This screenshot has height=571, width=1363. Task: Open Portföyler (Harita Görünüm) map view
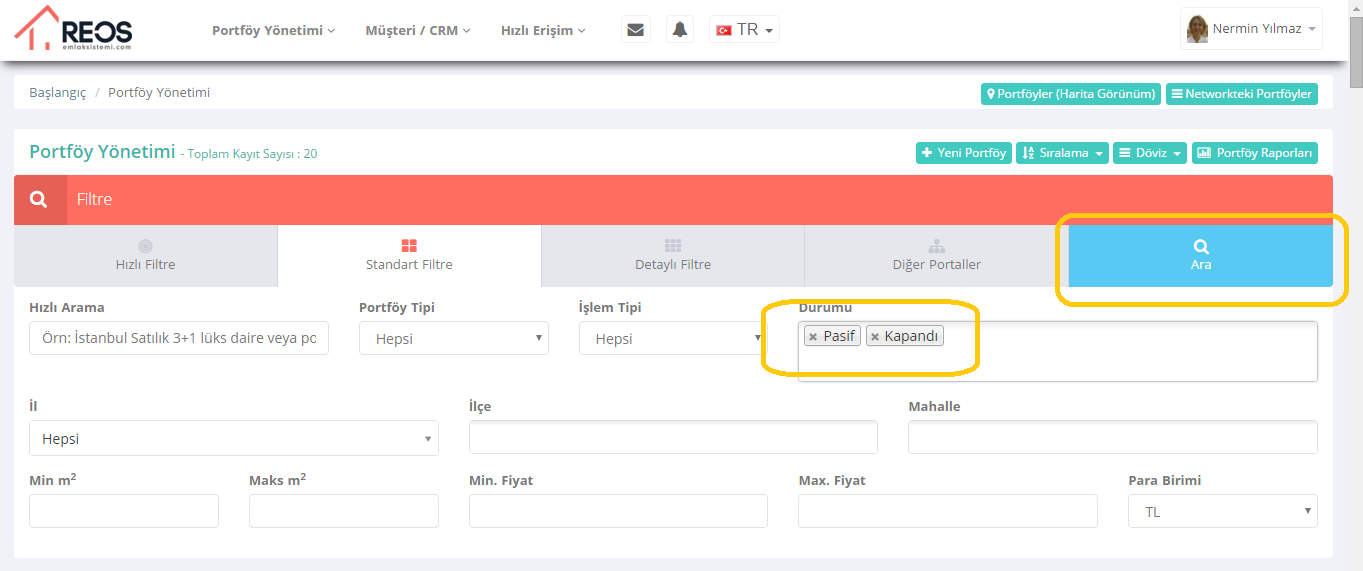(1071, 94)
